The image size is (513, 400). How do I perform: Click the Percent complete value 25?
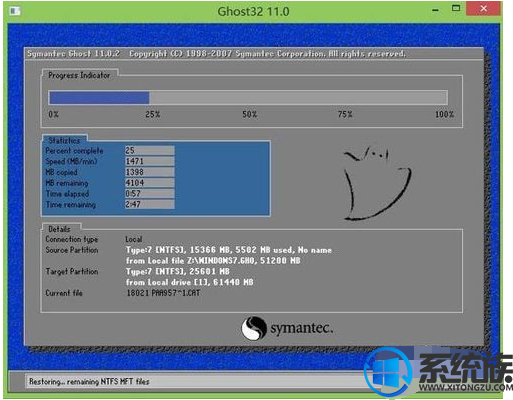tap(149, 150)
